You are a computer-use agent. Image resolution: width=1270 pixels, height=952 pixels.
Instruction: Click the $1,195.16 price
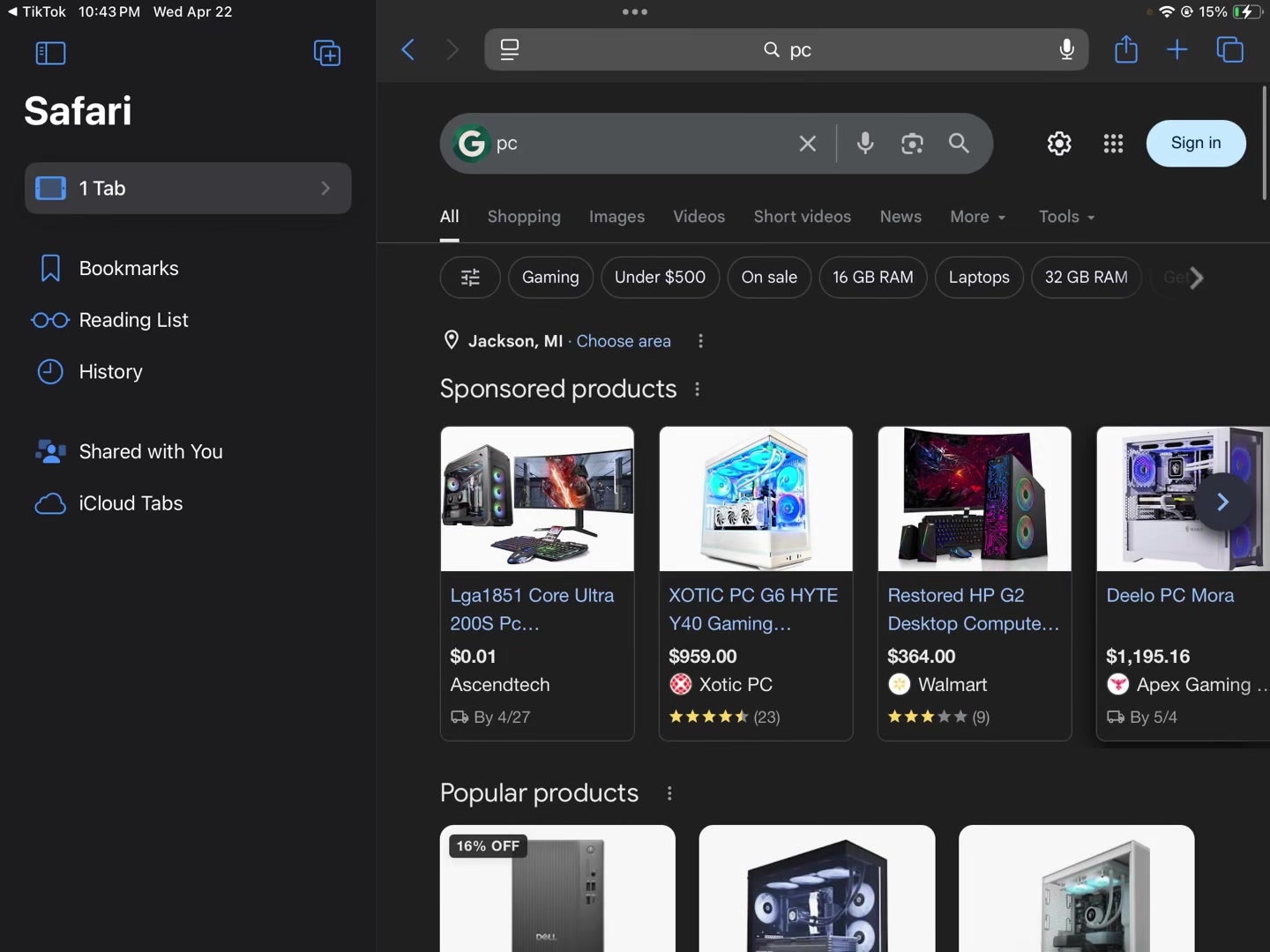pyautogui.click(x=1147, y=657)
